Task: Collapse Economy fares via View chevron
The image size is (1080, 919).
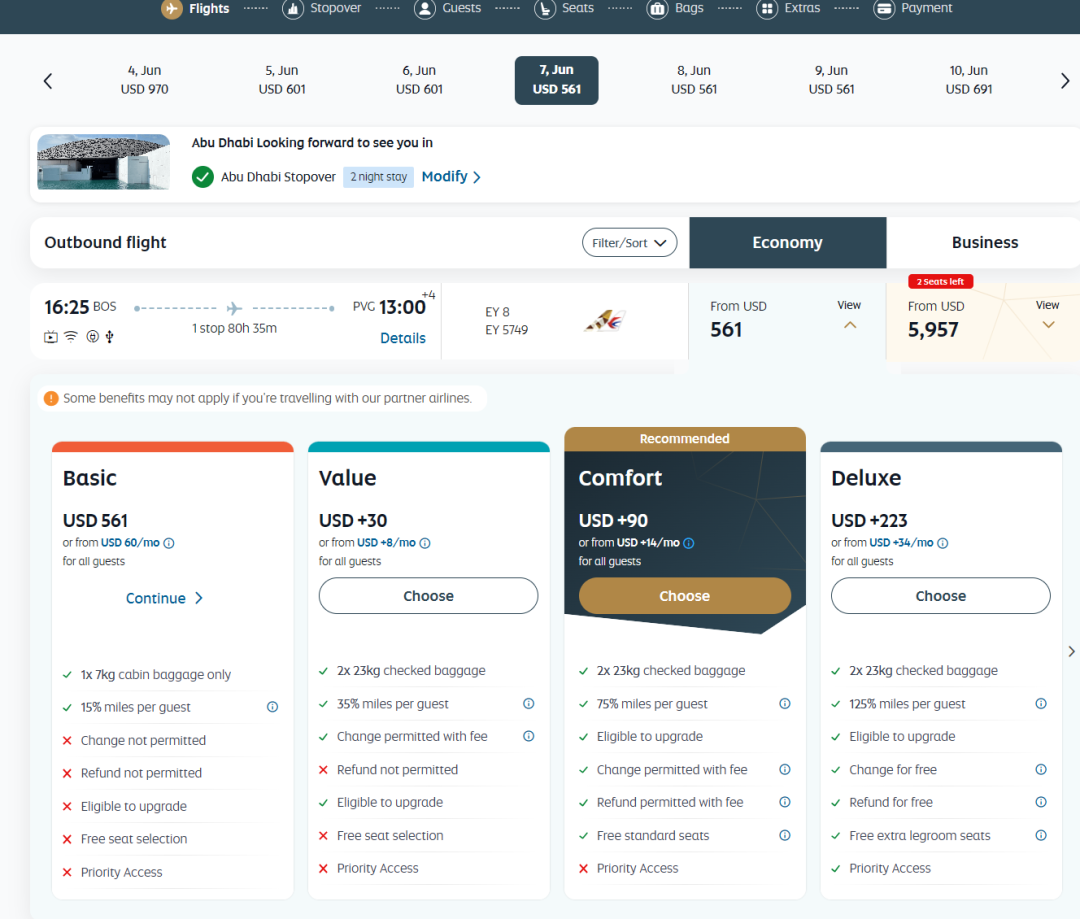Action: pos(849,324)
